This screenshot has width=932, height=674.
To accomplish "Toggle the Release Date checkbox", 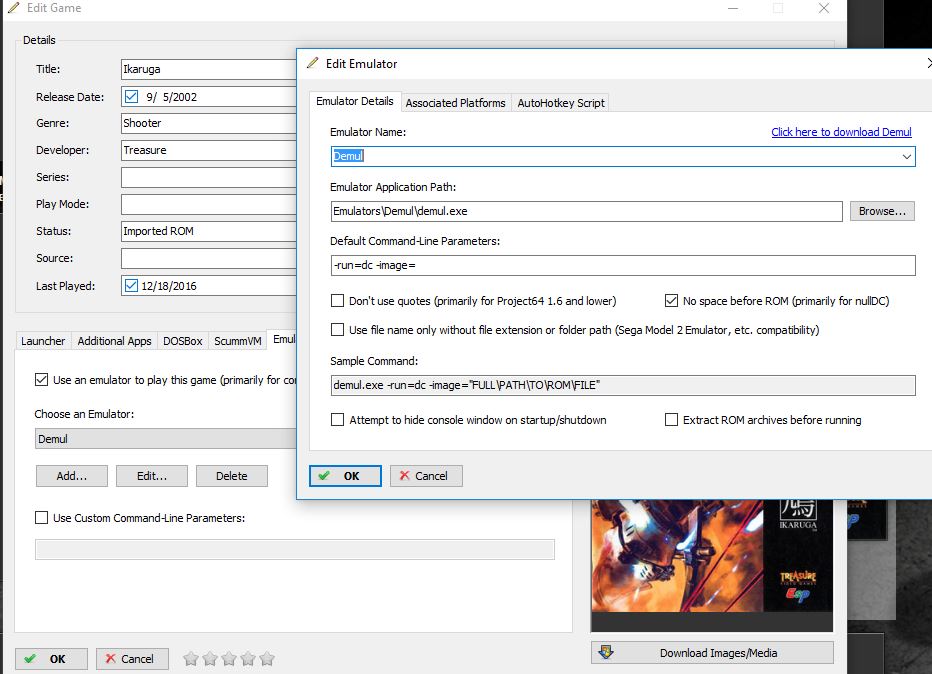I will pos(131,96).
